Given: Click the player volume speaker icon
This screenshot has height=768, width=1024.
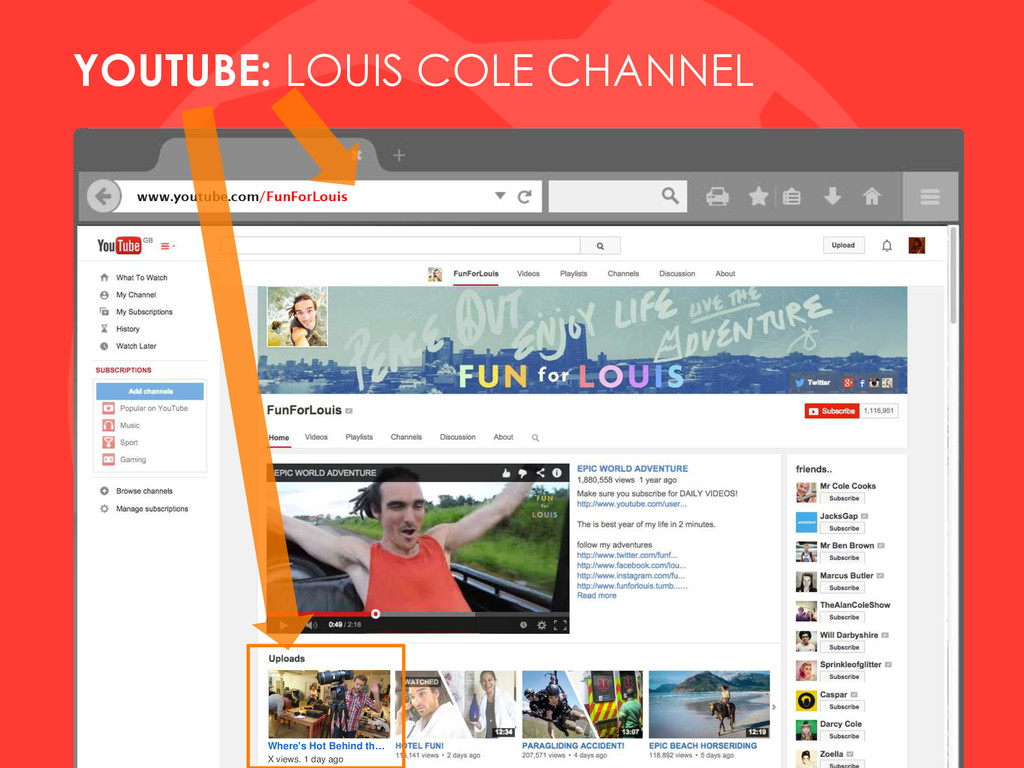Looking at the screenshot, I should [312, 625].
